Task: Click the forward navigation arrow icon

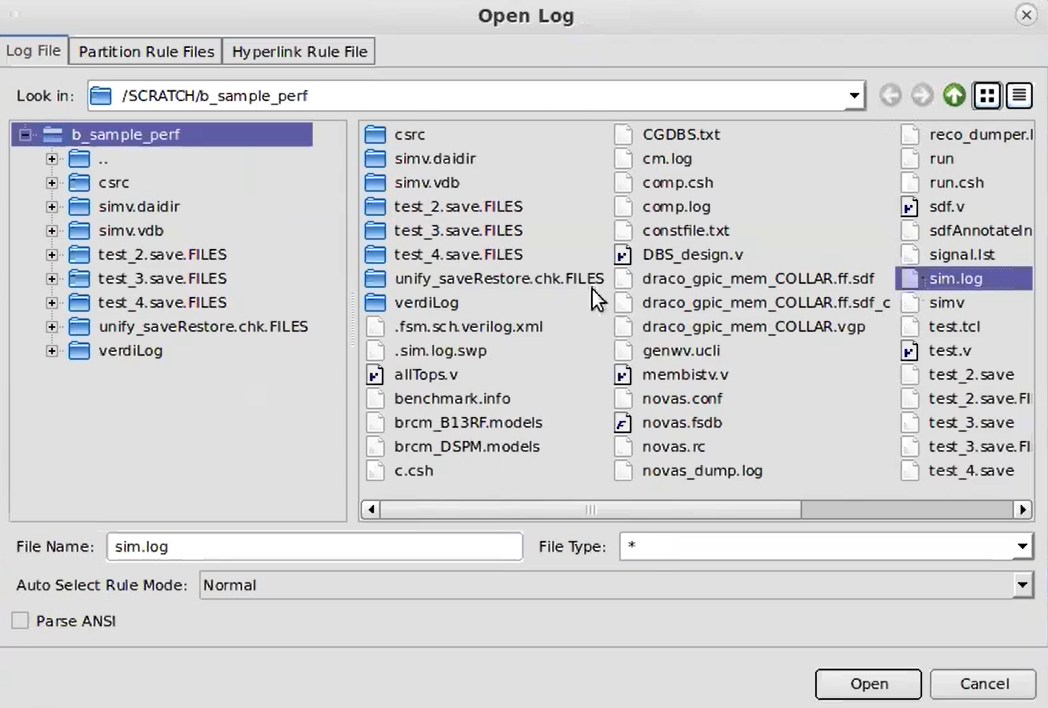Action: pyautogui.click(x=922, y=96)
